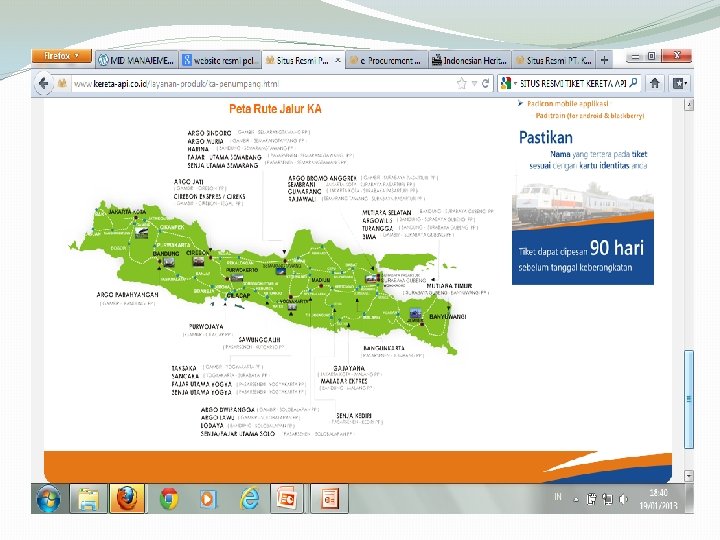720x540 pixels.
Task: Open Windows Explorer from the taskbar
Action: (88, 499)
